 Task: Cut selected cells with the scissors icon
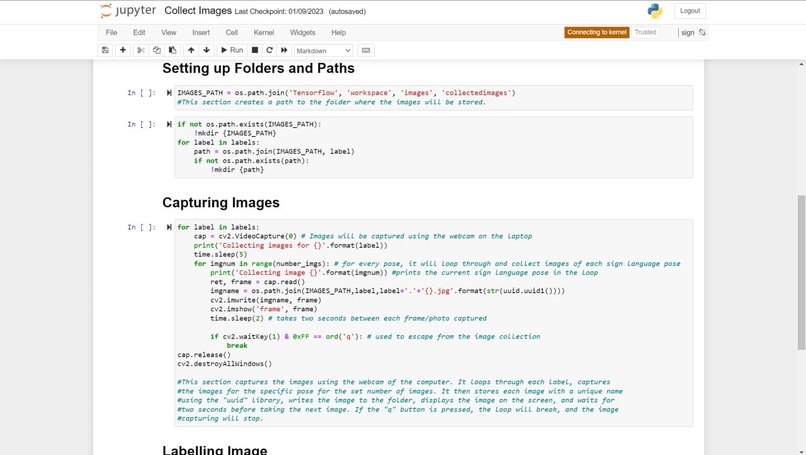(x=140, y=50)
